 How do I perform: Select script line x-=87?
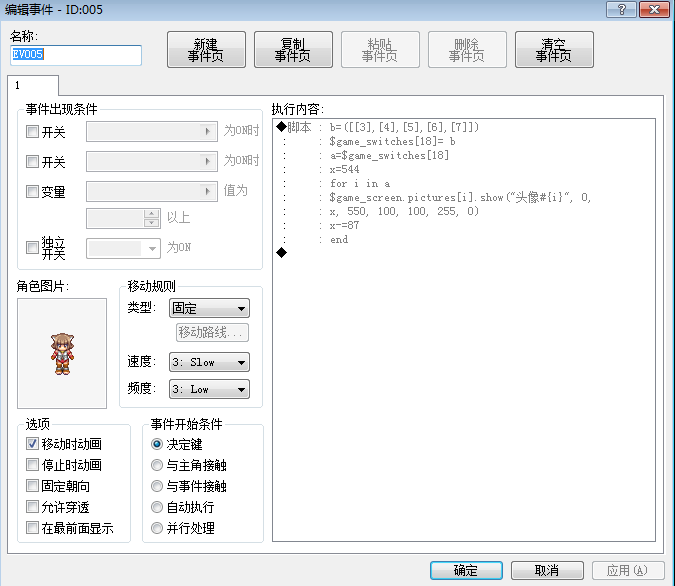click(344, 226)
